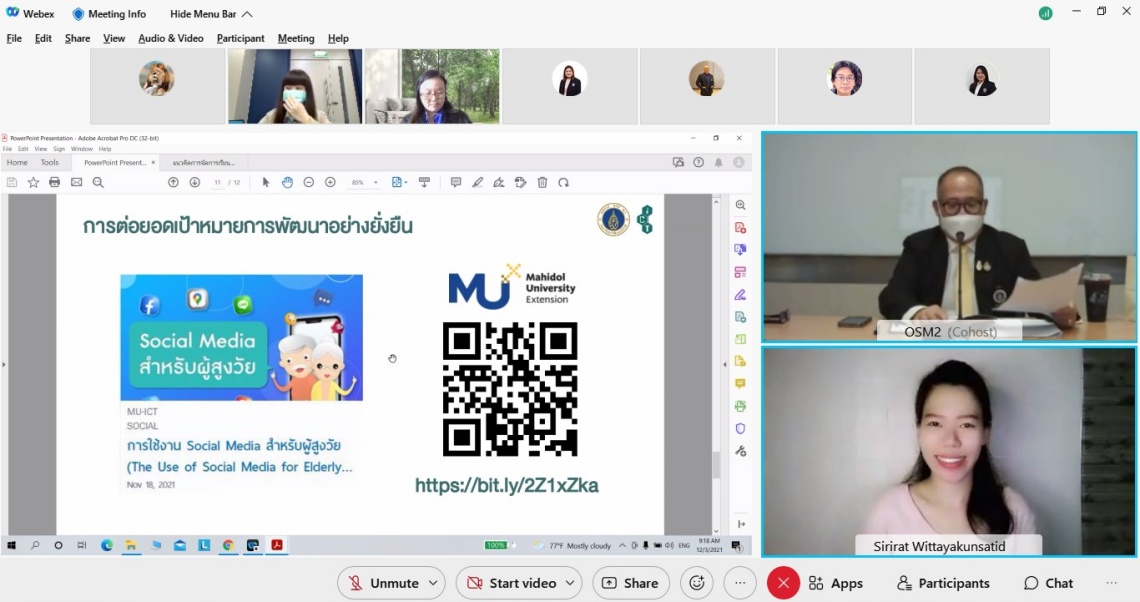Select the OSM2 (Cohost) video tile
Viewport: 1140px width, 602px height.
(949, 237)
